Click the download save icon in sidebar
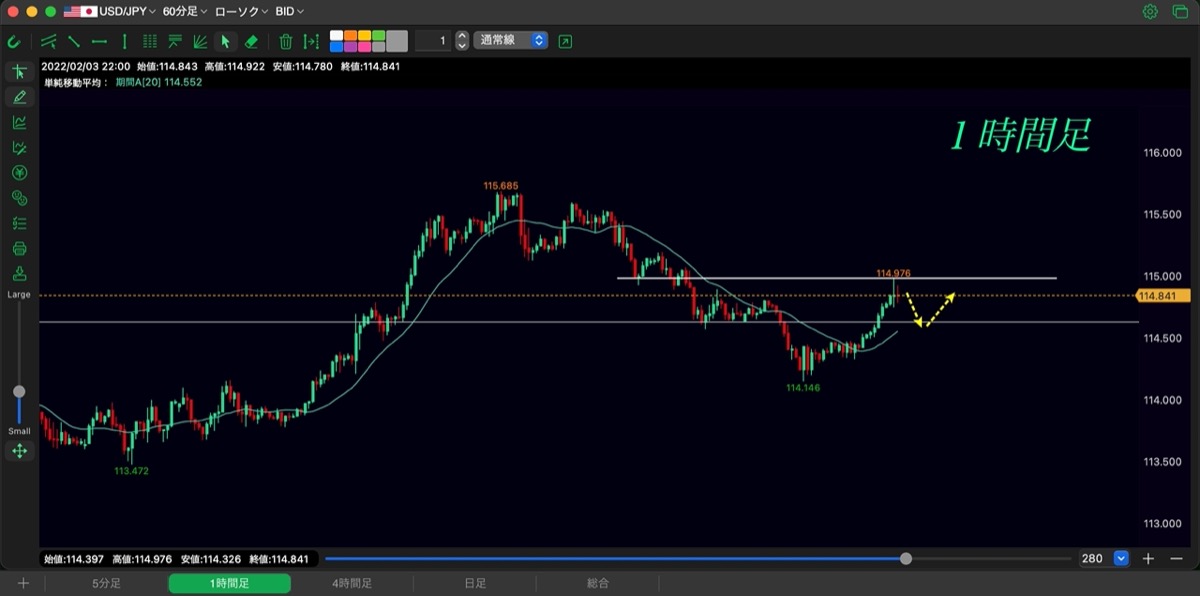The width and height of the screenshot is (1200, 596). [19, 273]
